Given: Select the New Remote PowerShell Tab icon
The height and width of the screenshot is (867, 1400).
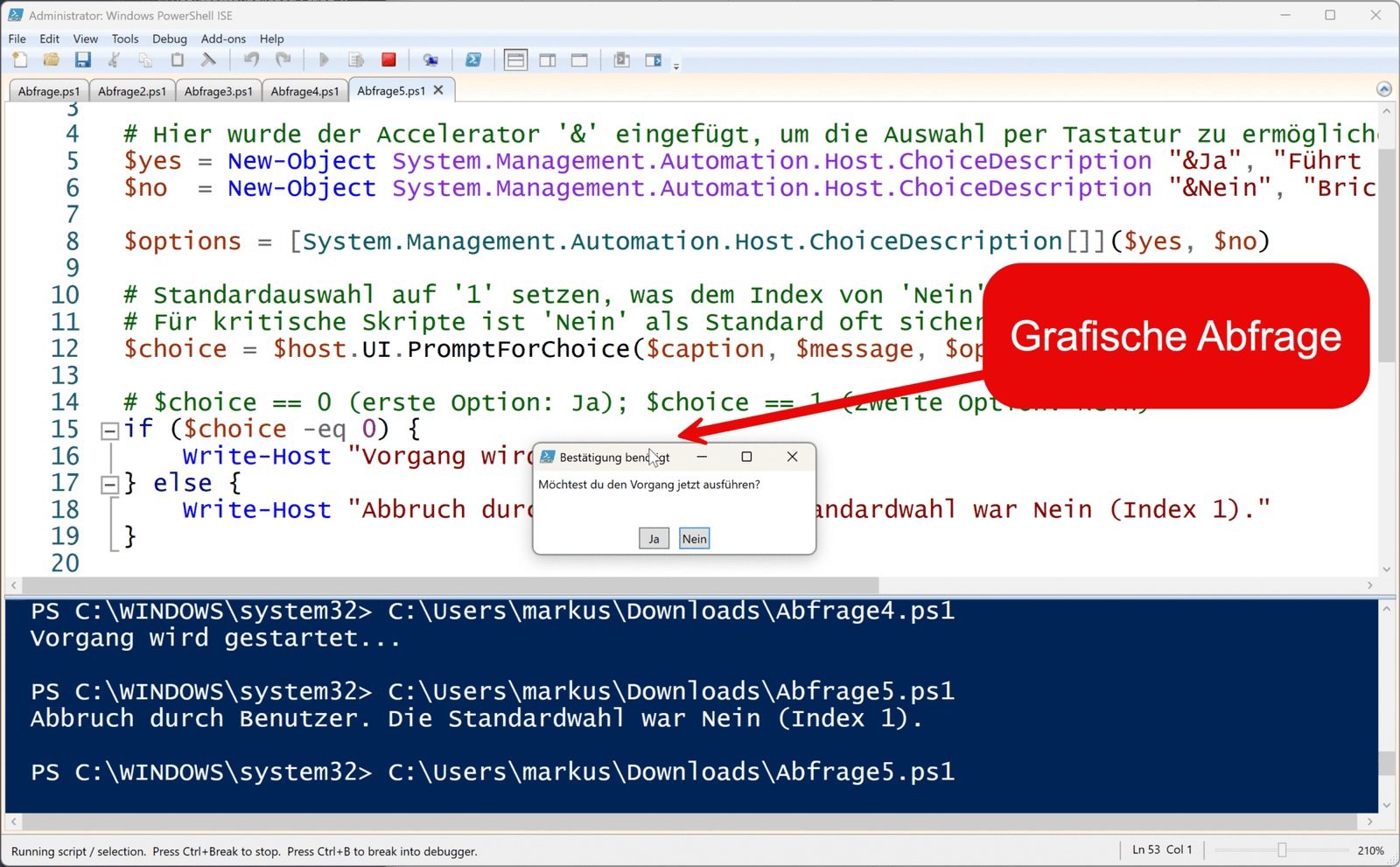Looking at the screenshot, I should (430, 59).
